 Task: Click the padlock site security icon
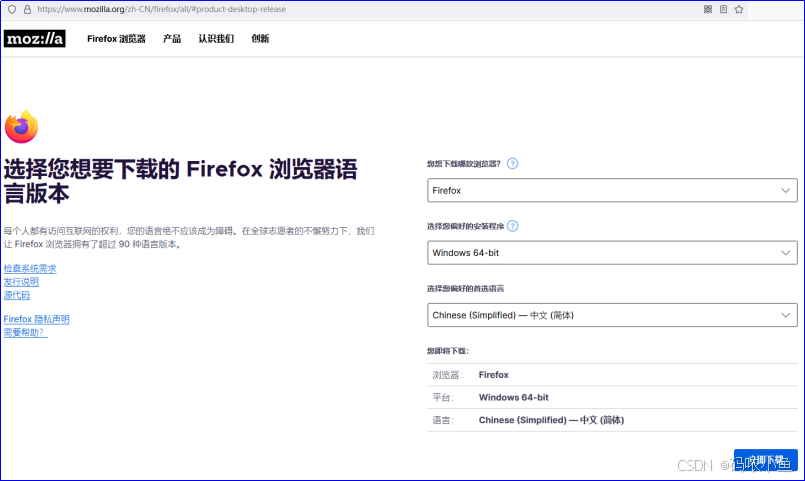tap(27, 9)
